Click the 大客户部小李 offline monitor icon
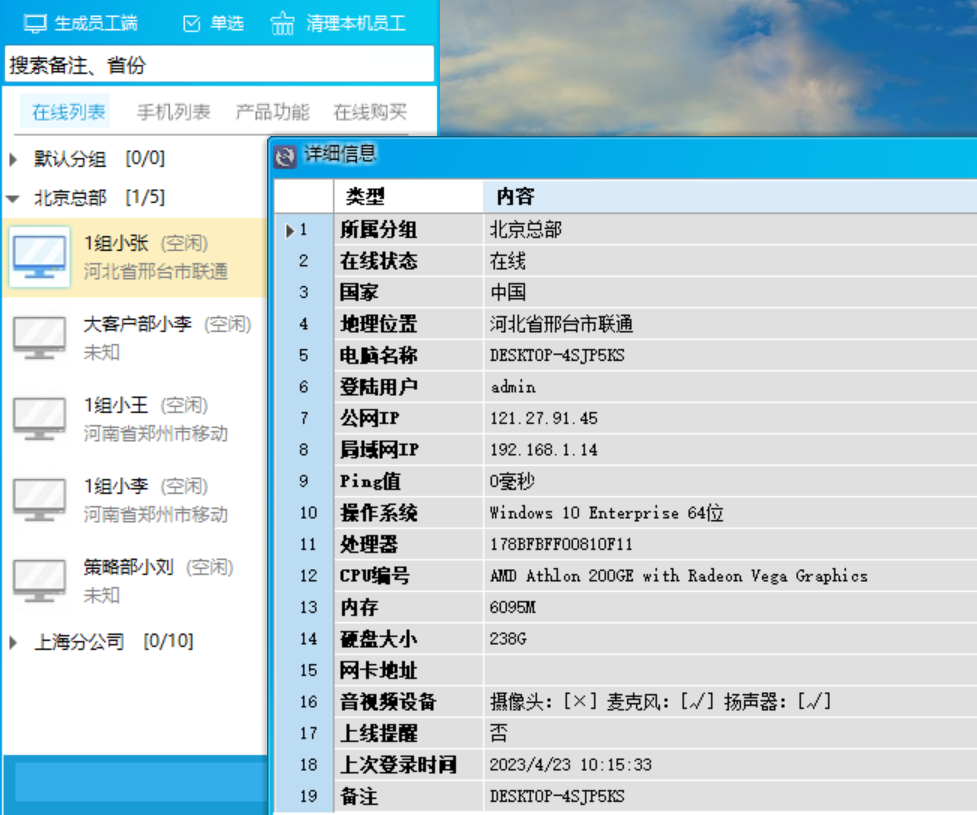 40,338
